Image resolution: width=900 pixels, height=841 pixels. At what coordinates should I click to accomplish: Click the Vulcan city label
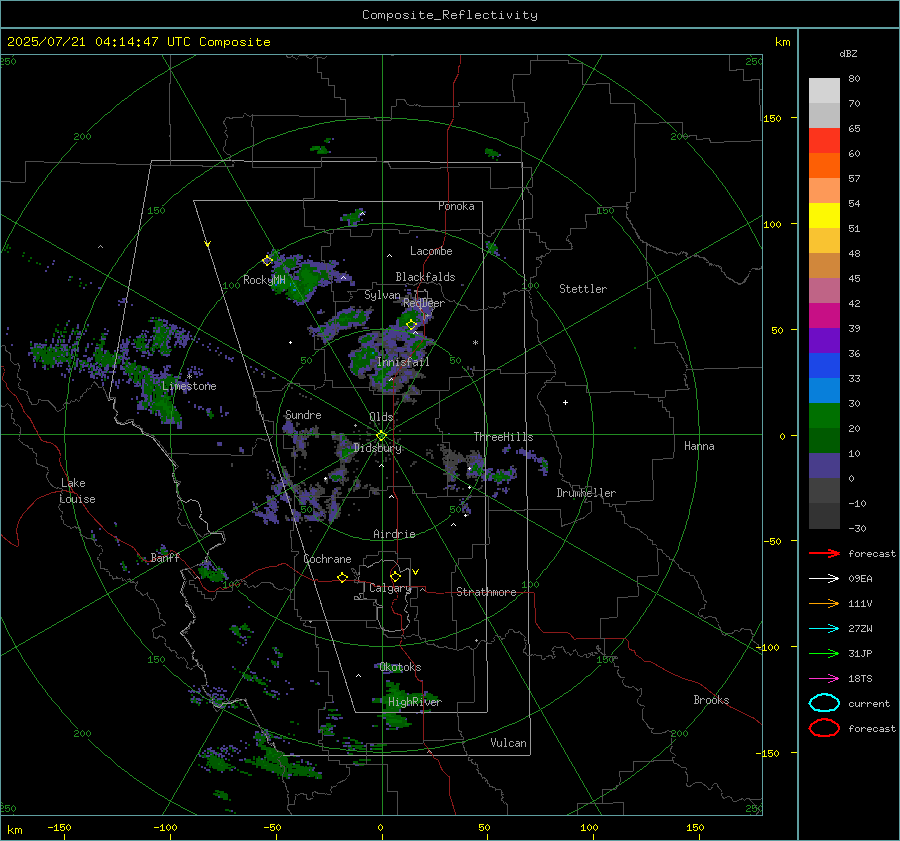click(508, 743)
